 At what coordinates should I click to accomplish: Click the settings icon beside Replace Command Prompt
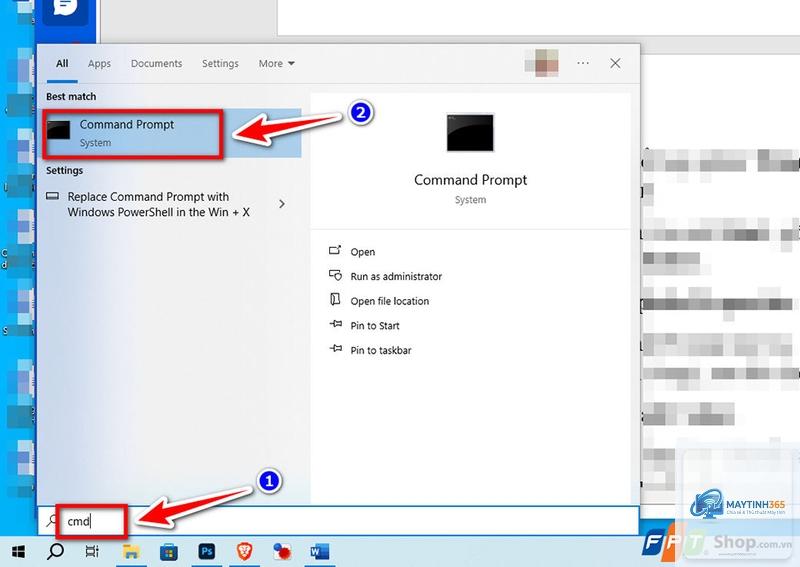53,196
